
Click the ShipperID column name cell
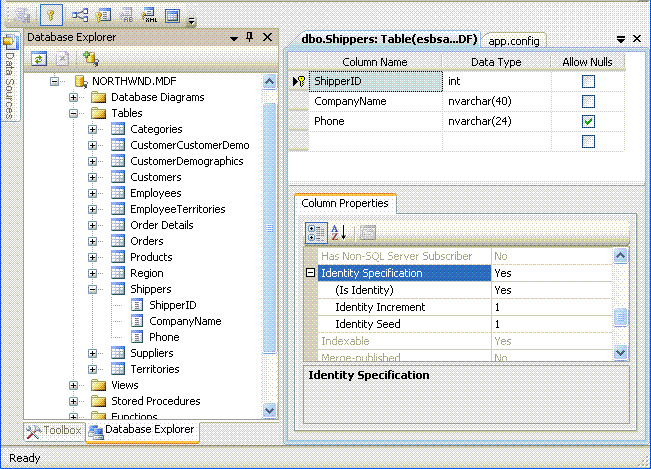[x=376, y=81]
